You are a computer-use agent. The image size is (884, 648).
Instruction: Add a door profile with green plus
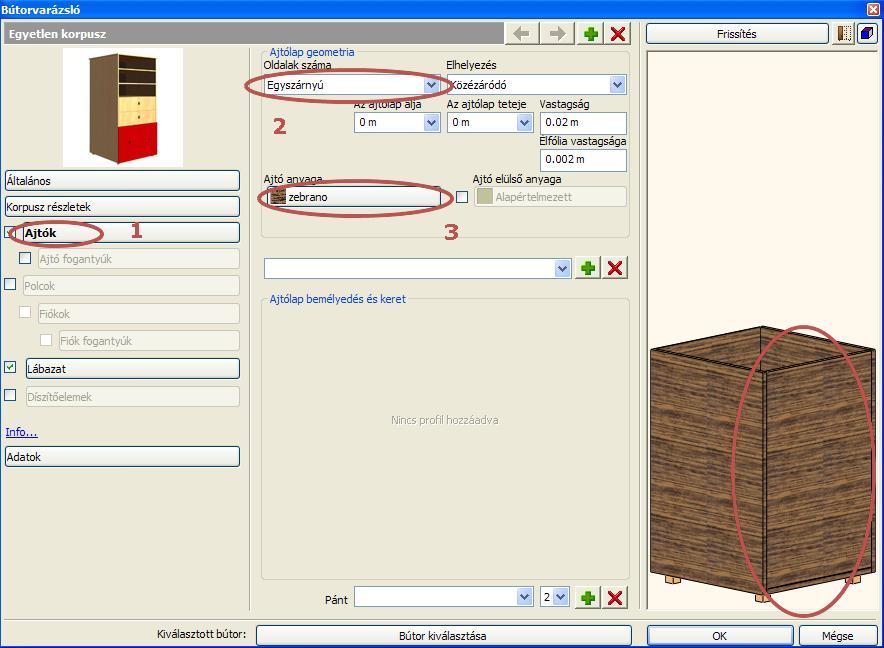click(x=588, y=268)
